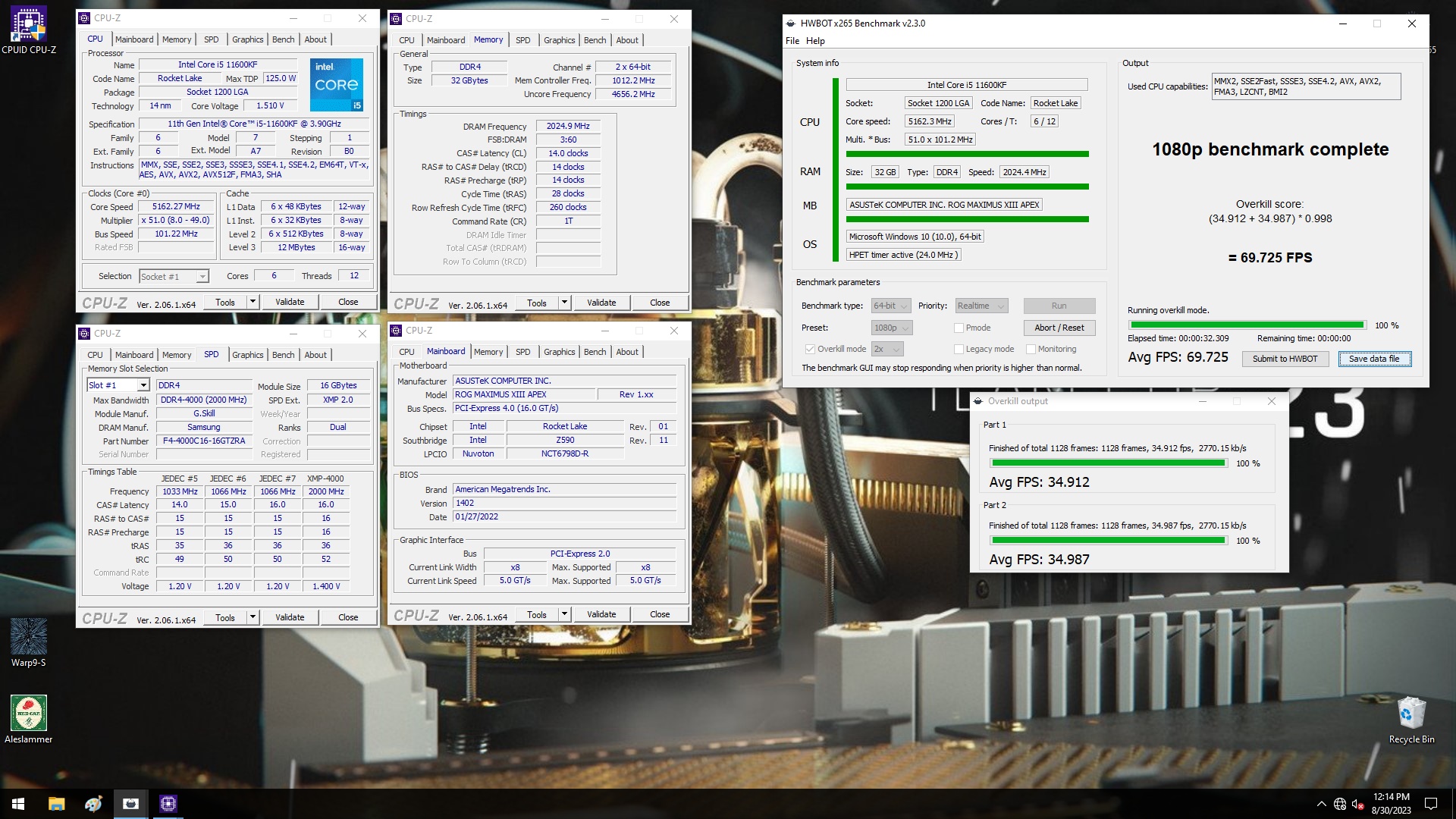Switch to About tab in CPU-Z SPD window
The image size is (1456, 819).
click(315, 355)
